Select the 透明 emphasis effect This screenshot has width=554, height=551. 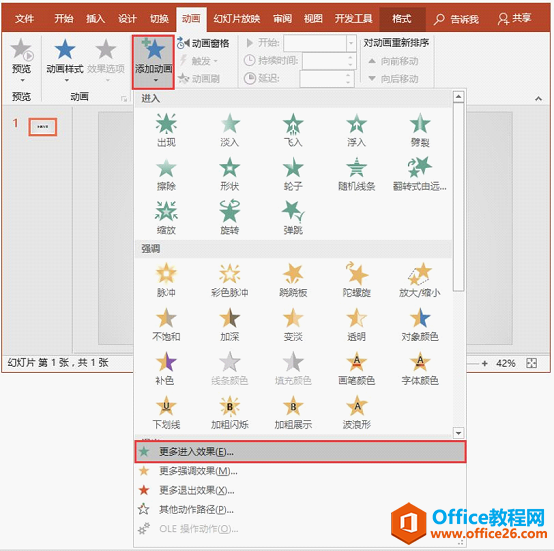click(x=356, y=324)
